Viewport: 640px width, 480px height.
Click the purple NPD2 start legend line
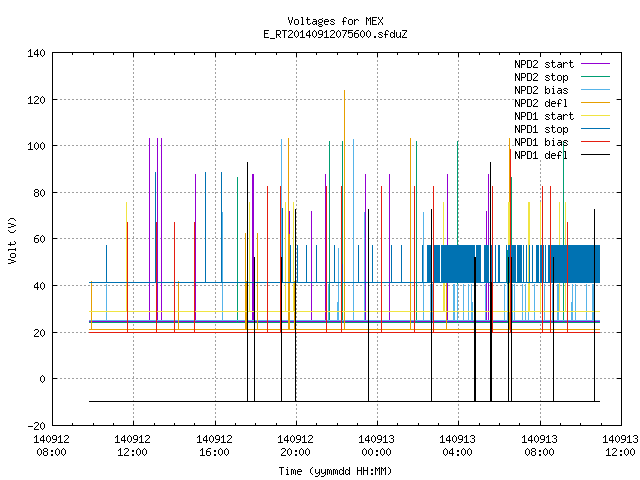click(596, 64)
